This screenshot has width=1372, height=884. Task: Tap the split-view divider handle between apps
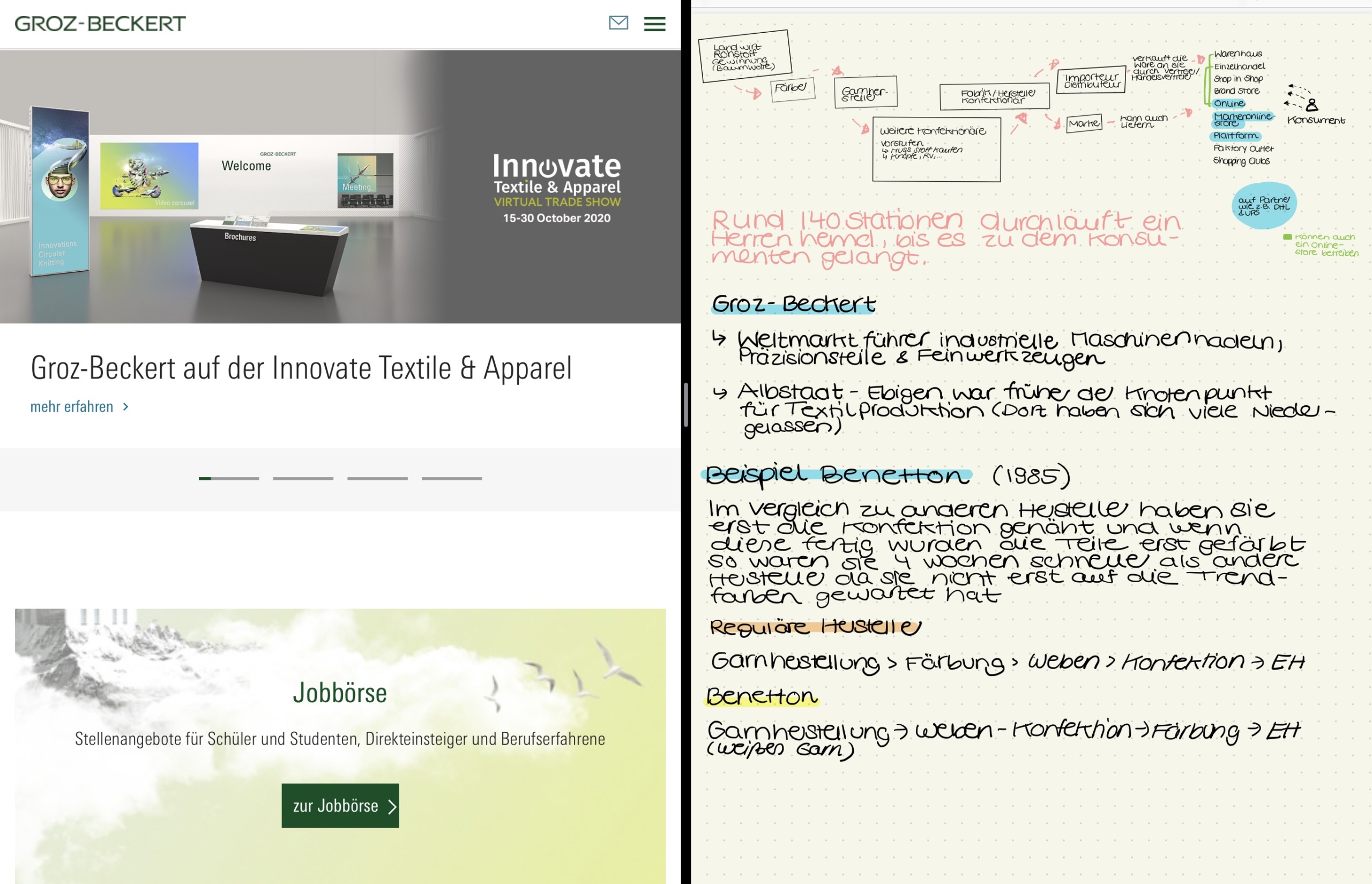coord(685,405)
